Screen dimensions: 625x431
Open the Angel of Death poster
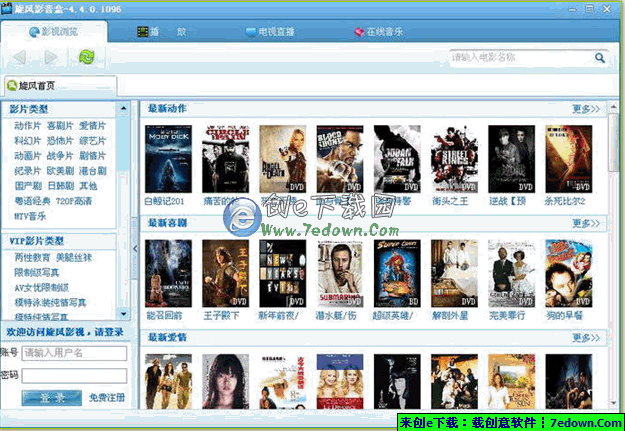point(283,159)
